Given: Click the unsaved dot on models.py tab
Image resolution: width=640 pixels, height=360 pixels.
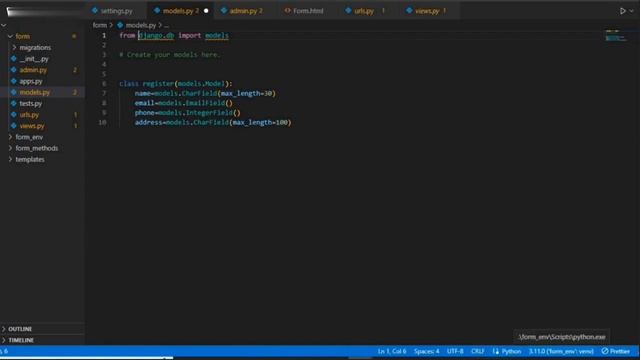Looking at the screenshot, I should [x=206, y=11].
